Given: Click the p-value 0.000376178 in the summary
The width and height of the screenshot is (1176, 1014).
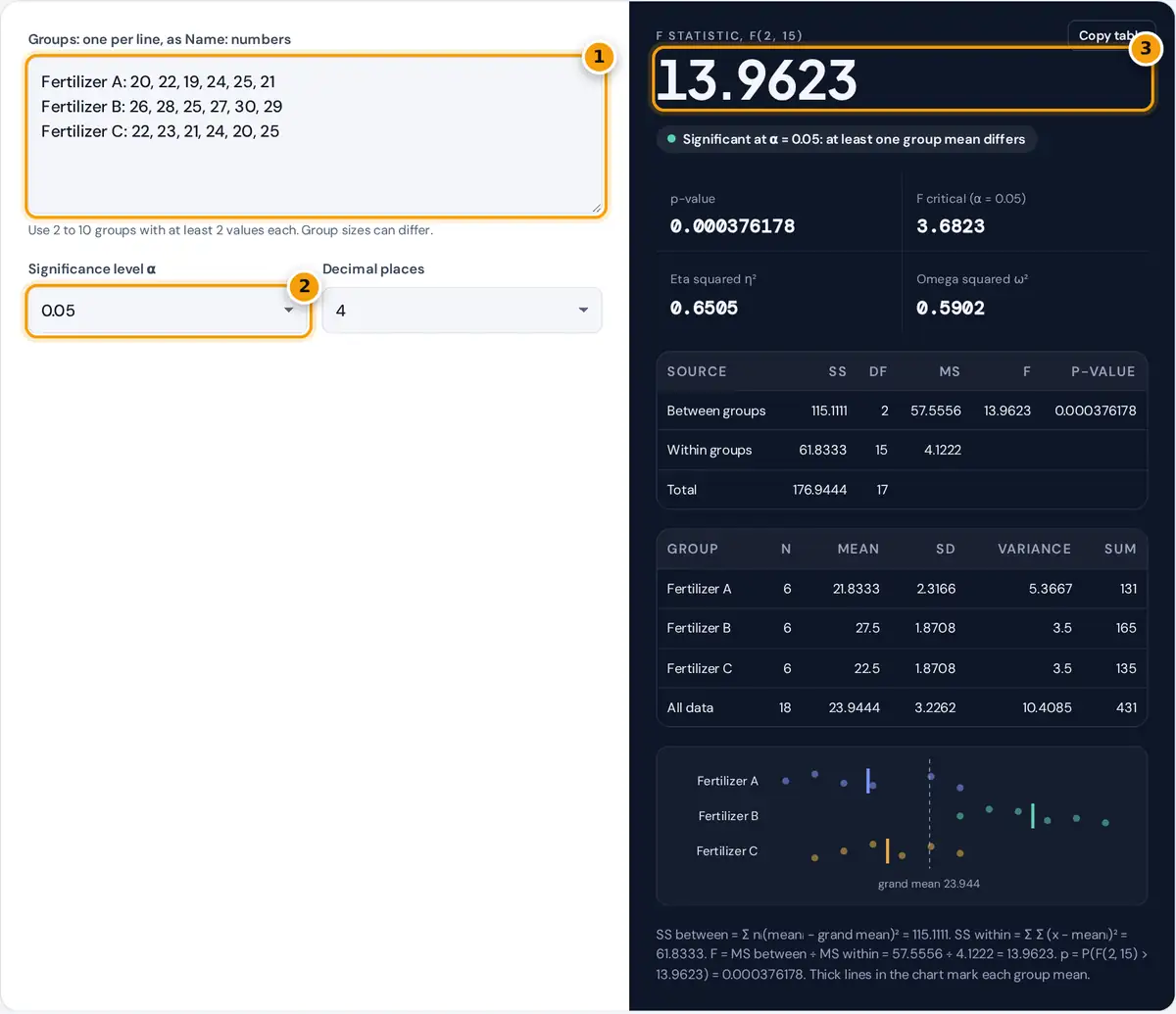Looking at the screenshot, I should (x=732, y=226).
